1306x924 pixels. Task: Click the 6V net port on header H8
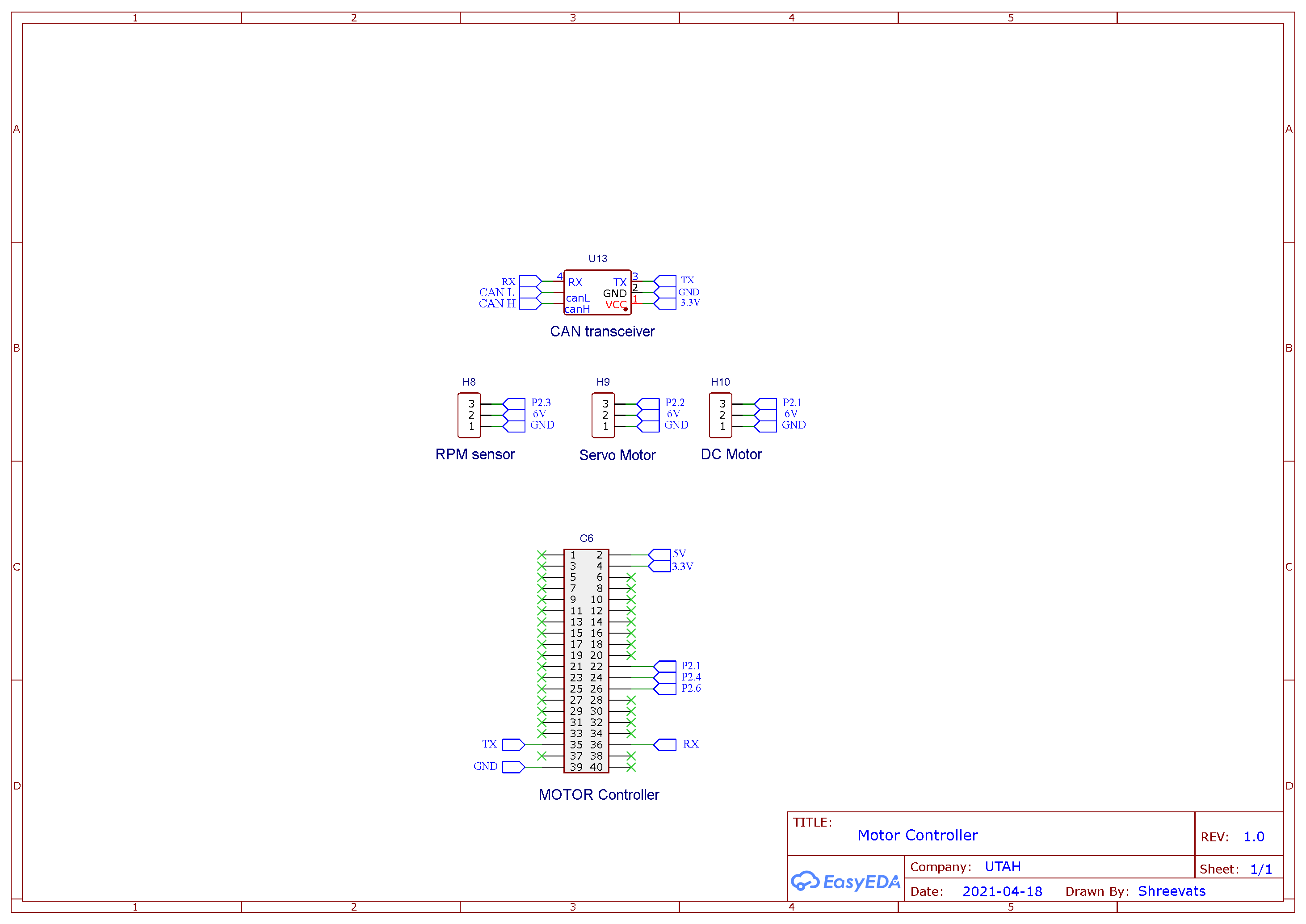(x=514, y=416)
